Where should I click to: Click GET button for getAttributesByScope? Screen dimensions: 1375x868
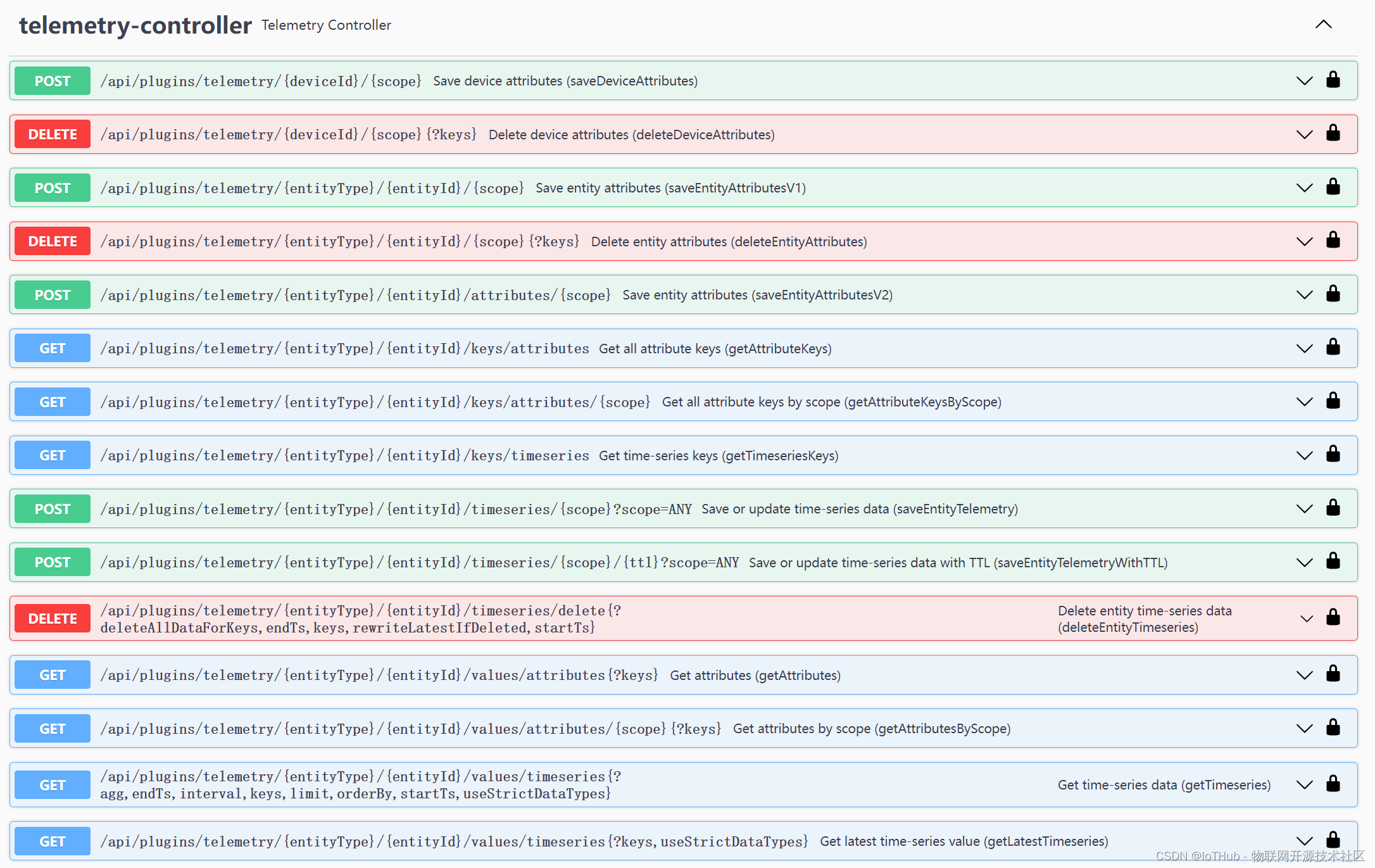[53, 729]
